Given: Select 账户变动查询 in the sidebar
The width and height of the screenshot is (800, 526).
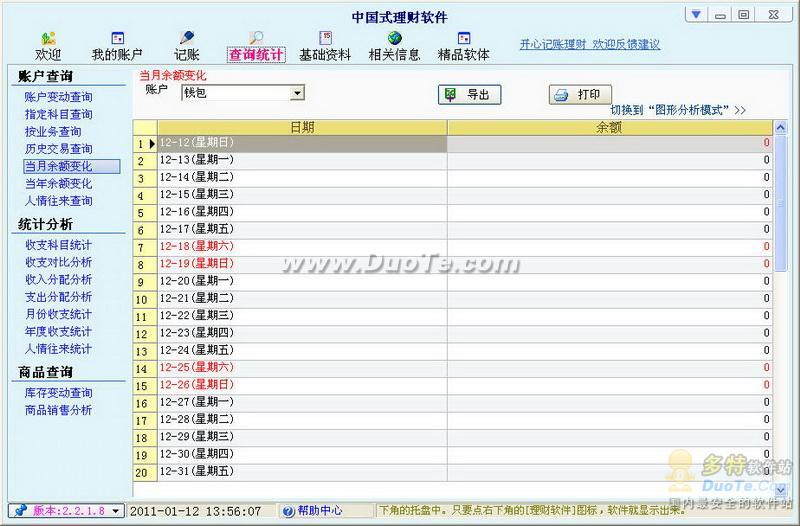Looking at the screenshot, I should point(59,97).
